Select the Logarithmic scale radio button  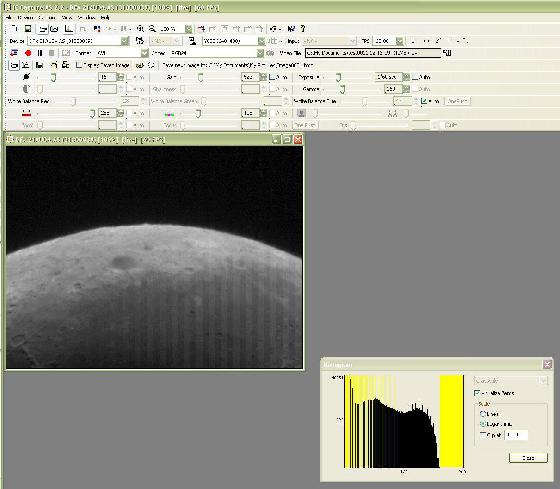[x=483, y=424]
